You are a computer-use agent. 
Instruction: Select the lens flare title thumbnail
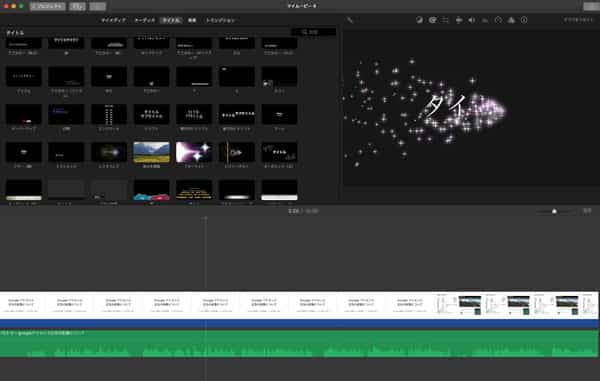pyautogui.click(x=109, y=152)
